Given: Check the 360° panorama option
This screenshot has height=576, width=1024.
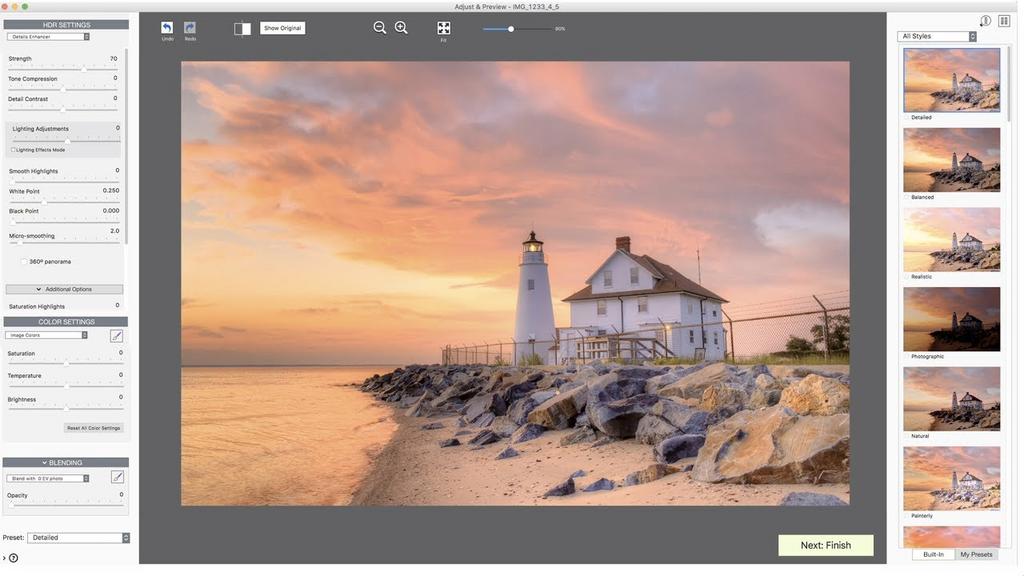Looking at the screenshot, I should [x=24, y=262].
